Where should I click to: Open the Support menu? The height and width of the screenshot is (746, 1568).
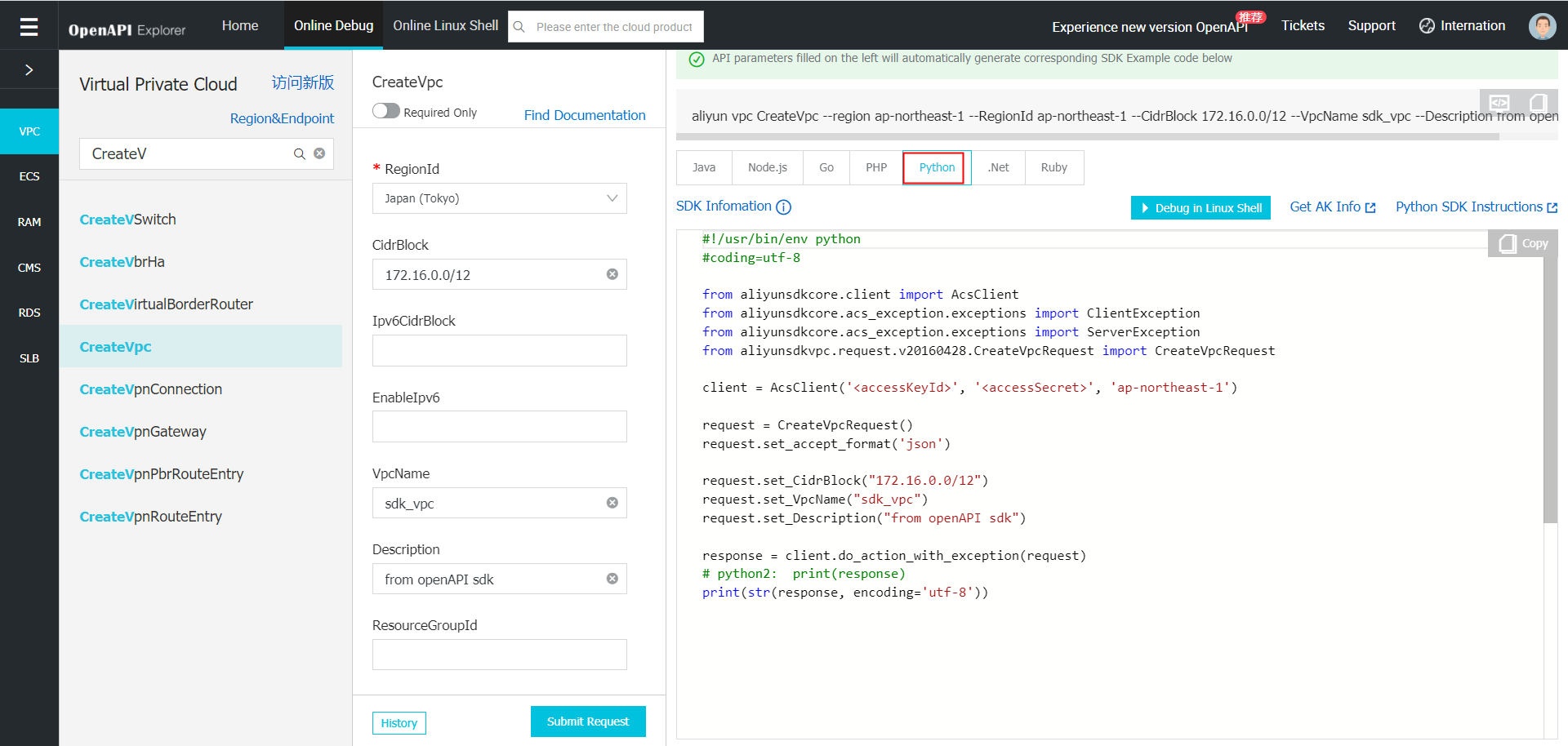[x=1371, y=25]
